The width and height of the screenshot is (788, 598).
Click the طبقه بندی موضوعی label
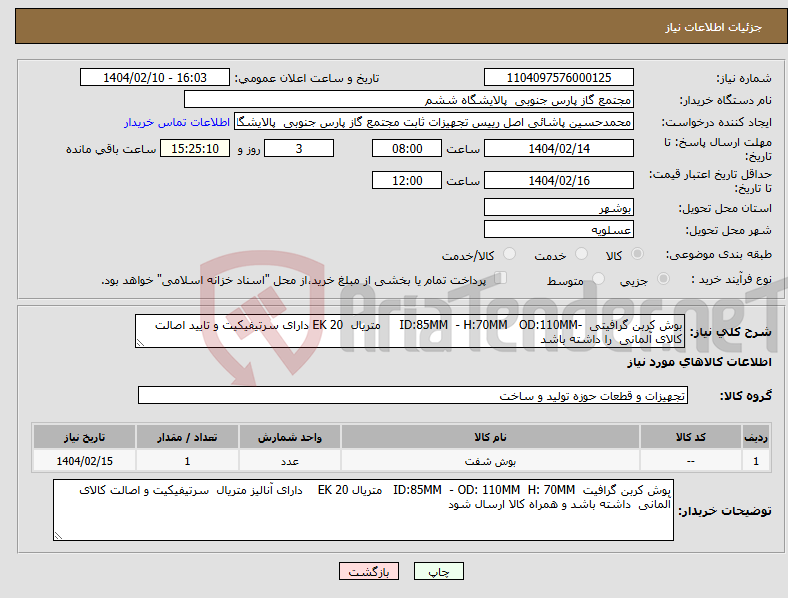pos(719,255)
